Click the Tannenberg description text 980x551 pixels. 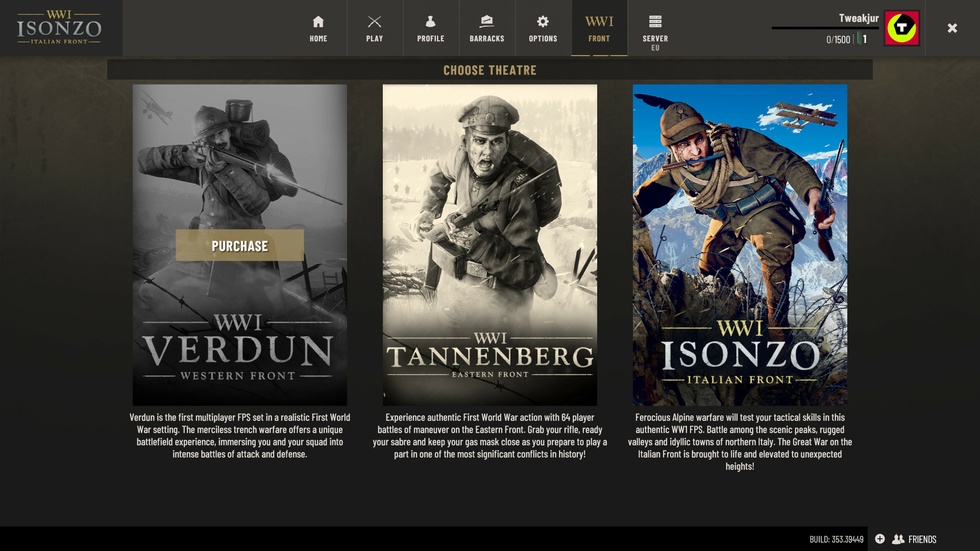point(490,435)
